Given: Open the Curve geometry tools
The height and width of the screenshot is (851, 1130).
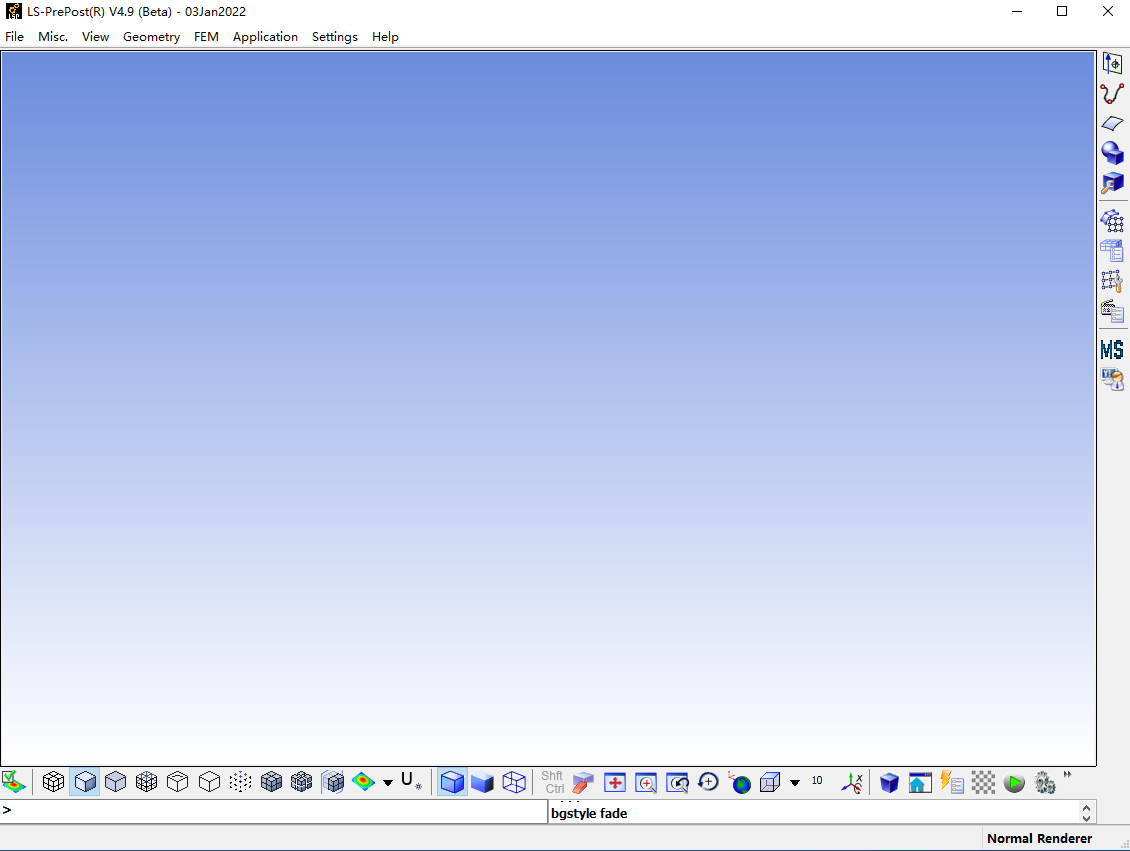Looking at the screenshot, I should pyautogui.click(x=1112, y=93).
